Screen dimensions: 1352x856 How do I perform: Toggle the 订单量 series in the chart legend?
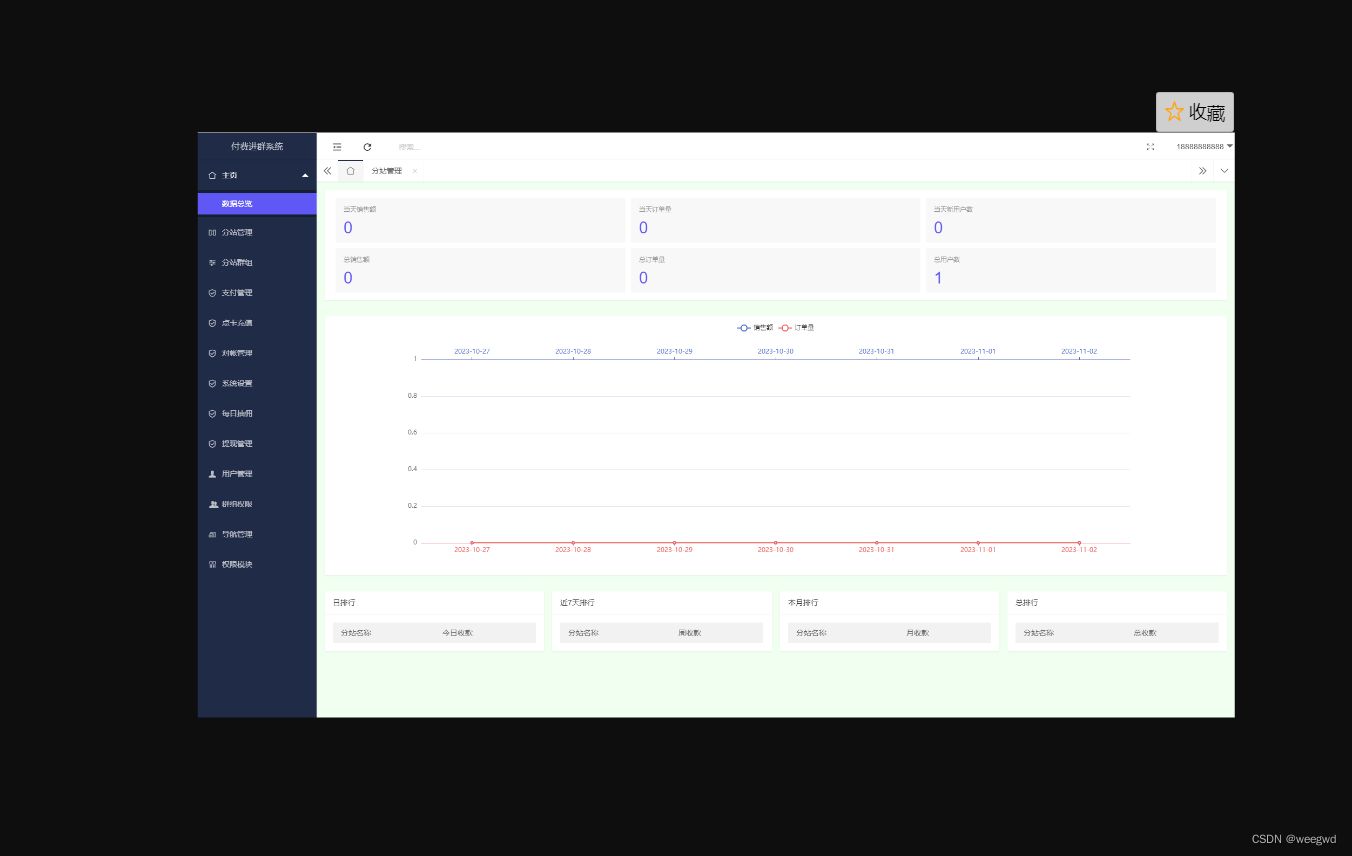pyautogui.click(x=799, y=327)
